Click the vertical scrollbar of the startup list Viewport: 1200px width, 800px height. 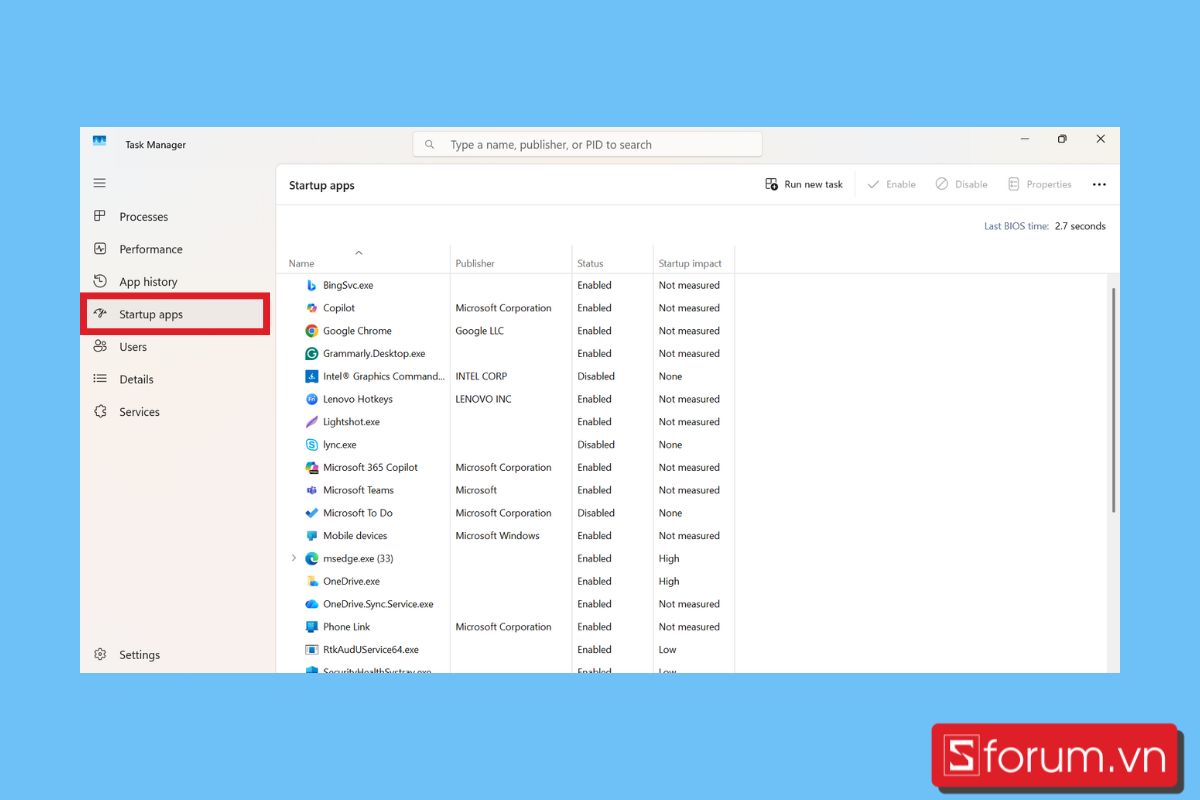click(1113, 399)
